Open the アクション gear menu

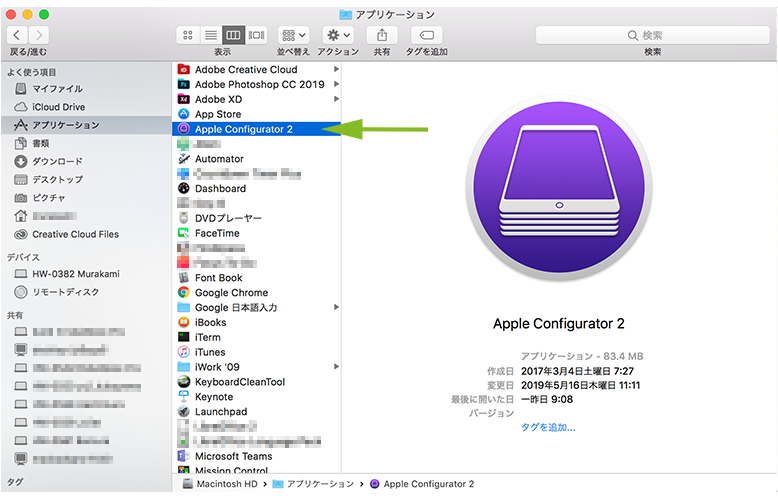pos(338,35)
